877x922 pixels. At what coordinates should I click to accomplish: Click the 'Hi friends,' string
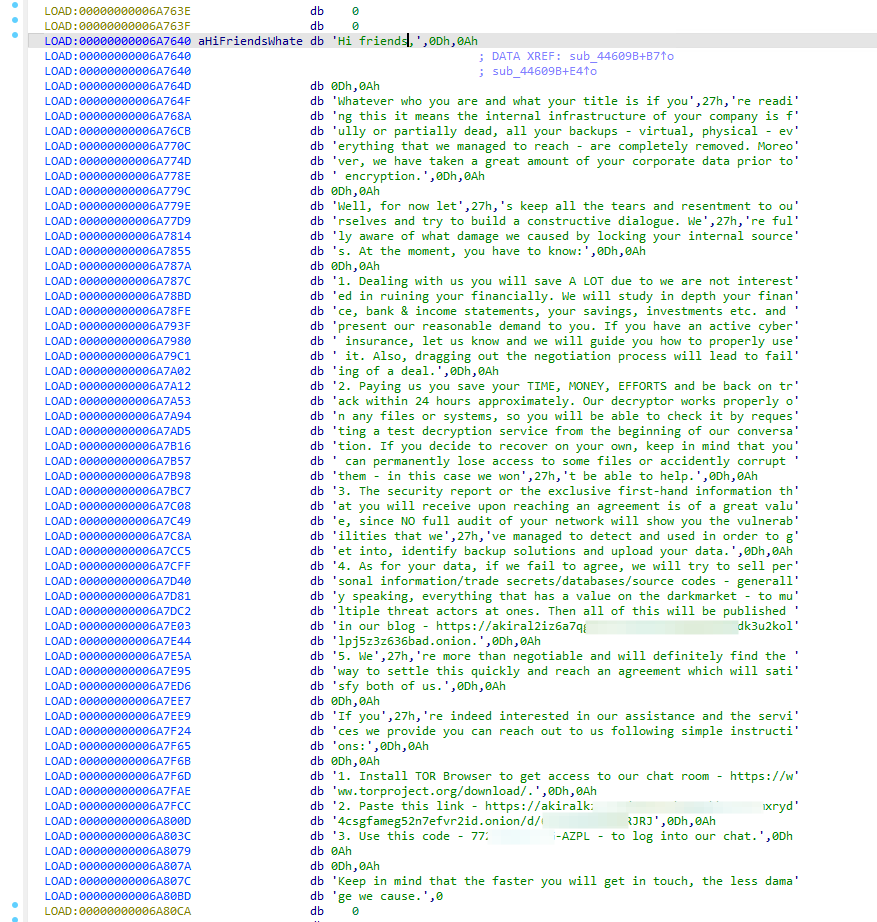376,41
